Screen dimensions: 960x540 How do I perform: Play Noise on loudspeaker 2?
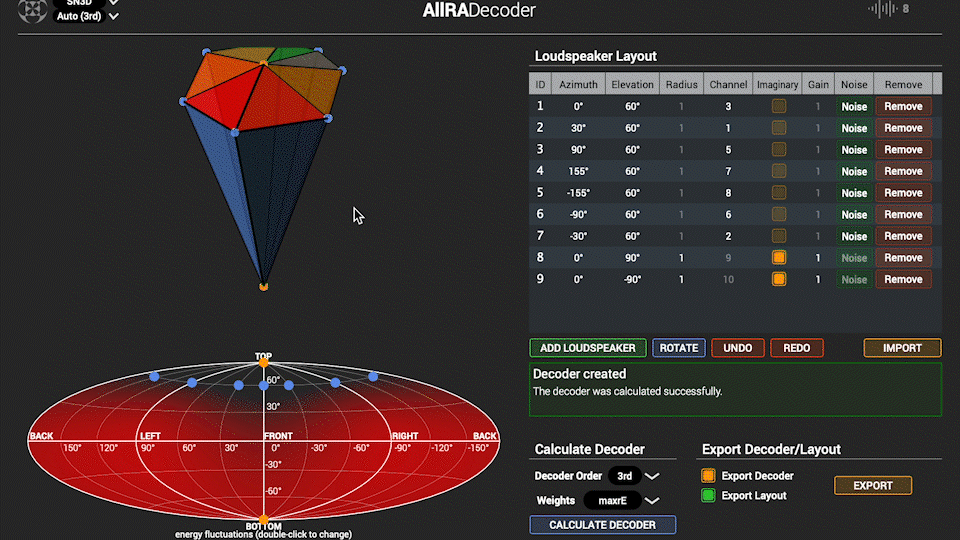click(854, 128)
